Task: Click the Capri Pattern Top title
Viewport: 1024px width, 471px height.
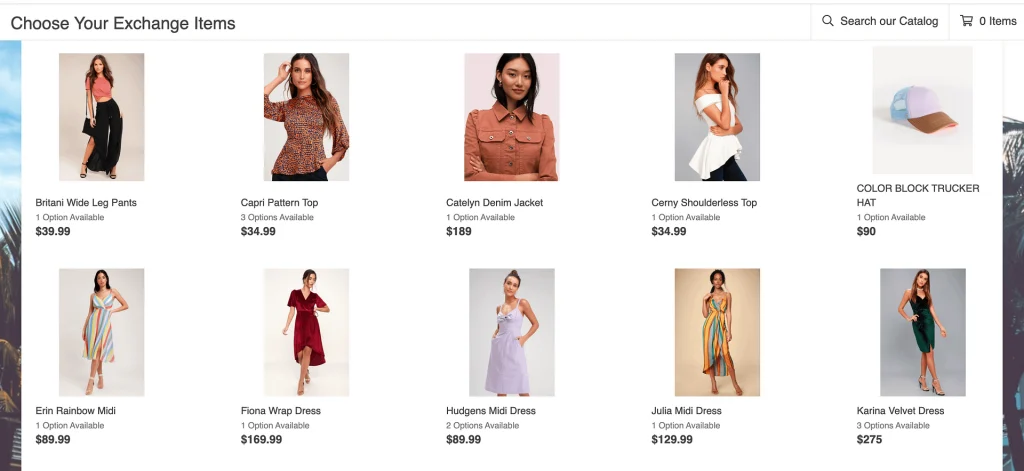Action: (279, 203)
